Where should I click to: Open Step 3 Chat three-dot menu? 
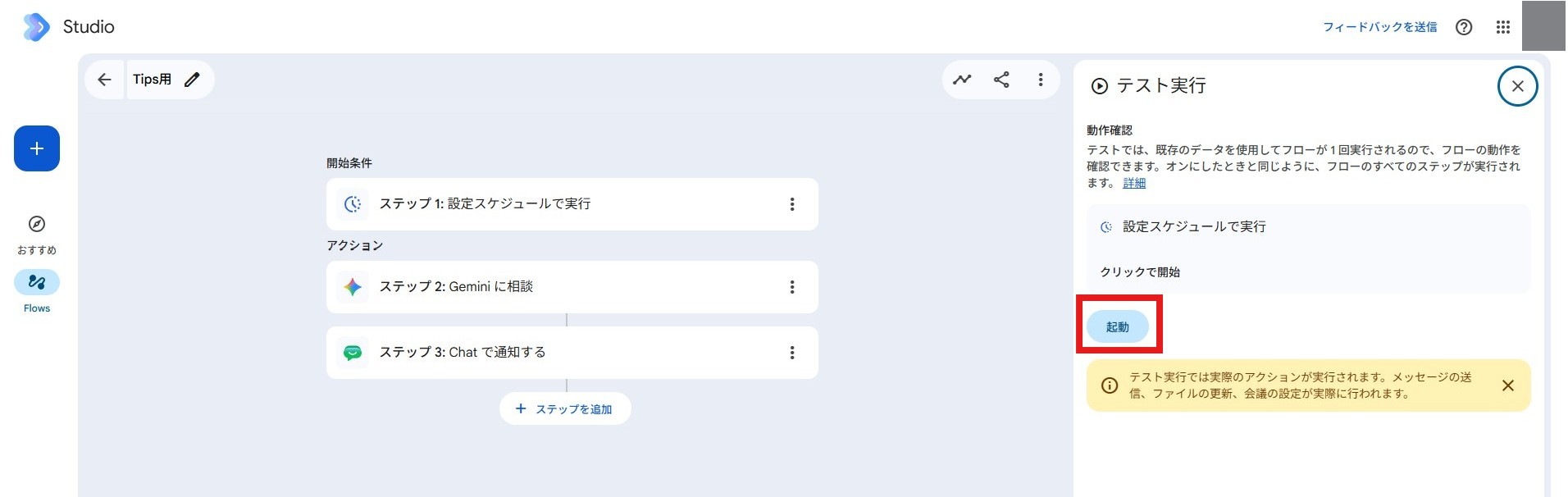click(x=792, y=353)
